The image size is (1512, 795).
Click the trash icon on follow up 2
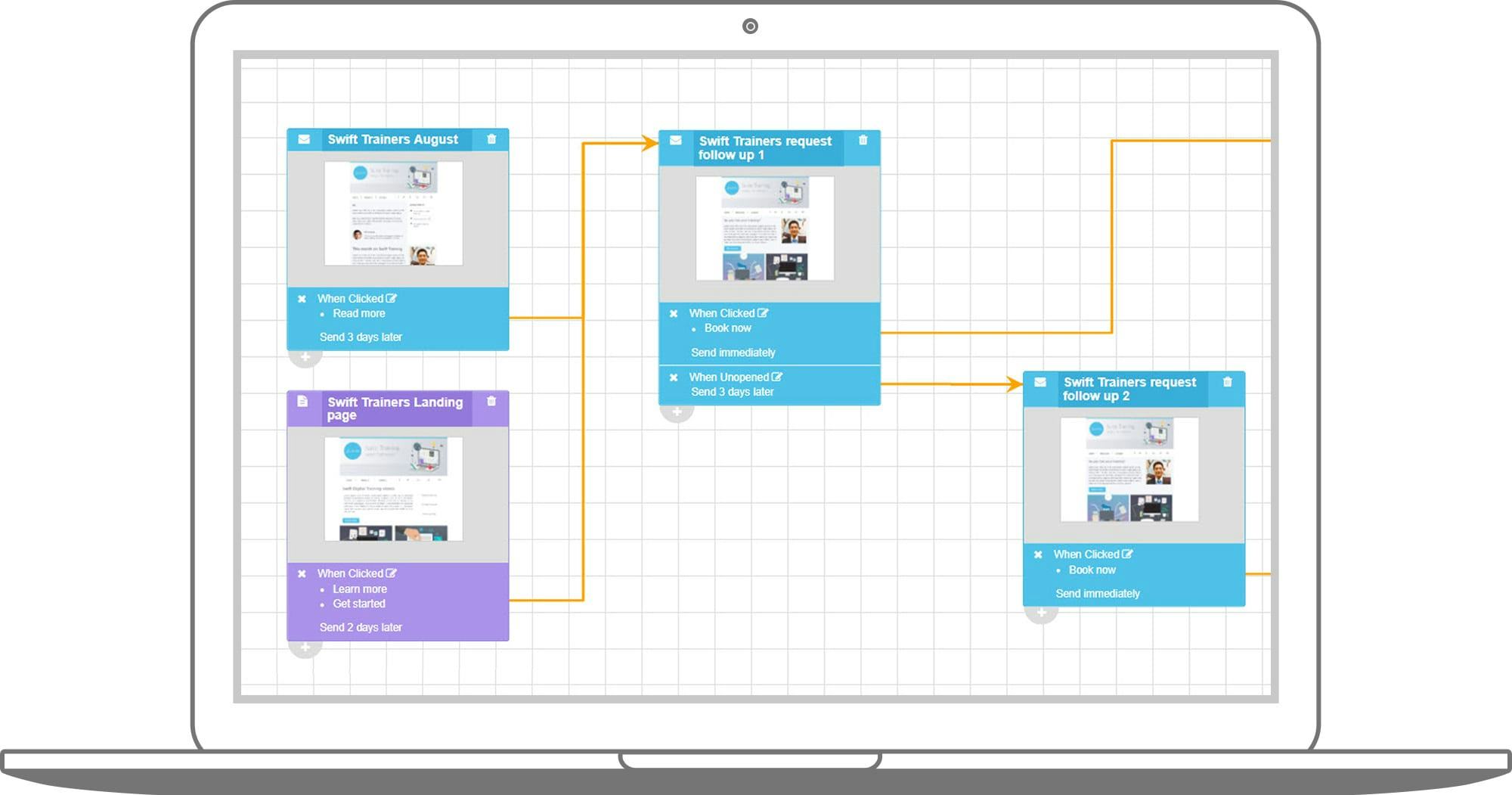[x=1228, y=383]
